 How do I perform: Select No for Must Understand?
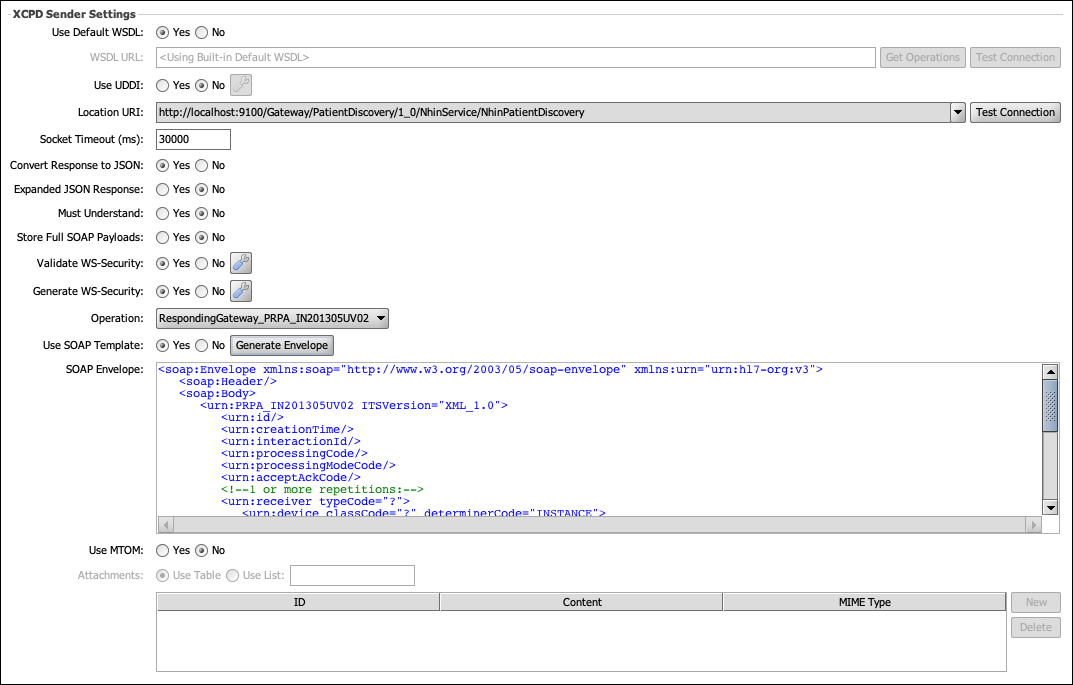point(201,214)
